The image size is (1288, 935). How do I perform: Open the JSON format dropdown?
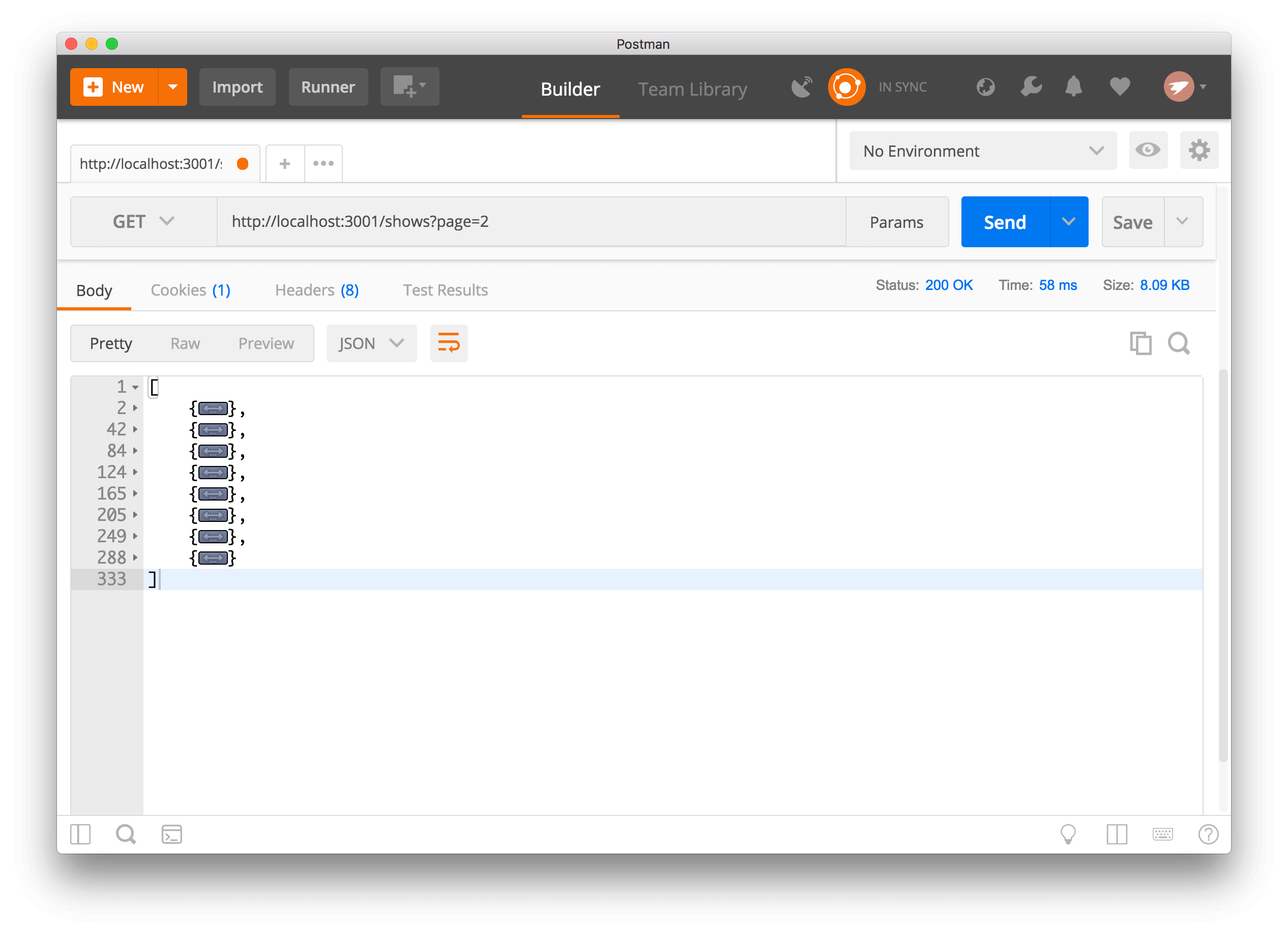(371, 344)
